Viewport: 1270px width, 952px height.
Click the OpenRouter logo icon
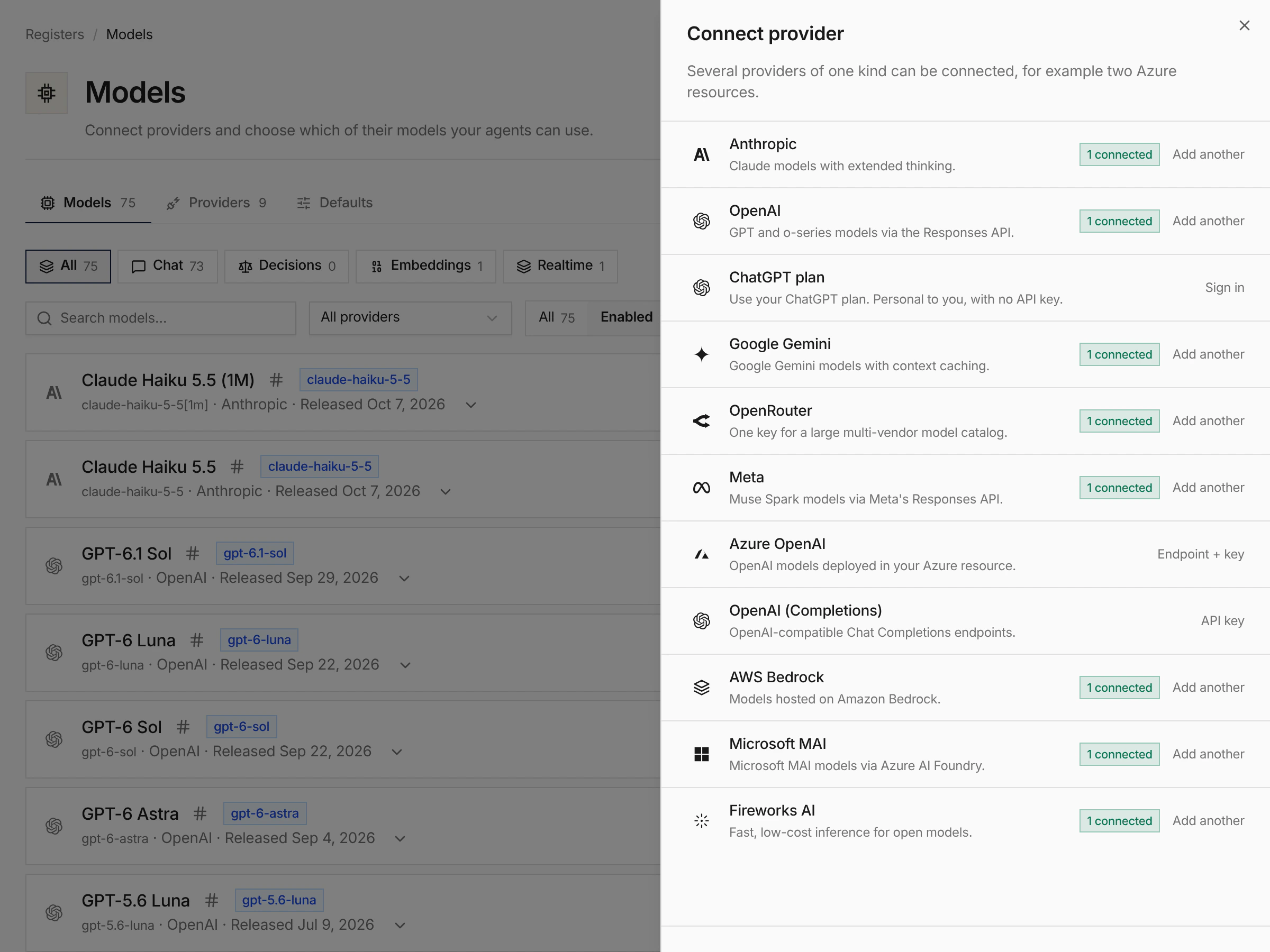[x=701, y=420]
